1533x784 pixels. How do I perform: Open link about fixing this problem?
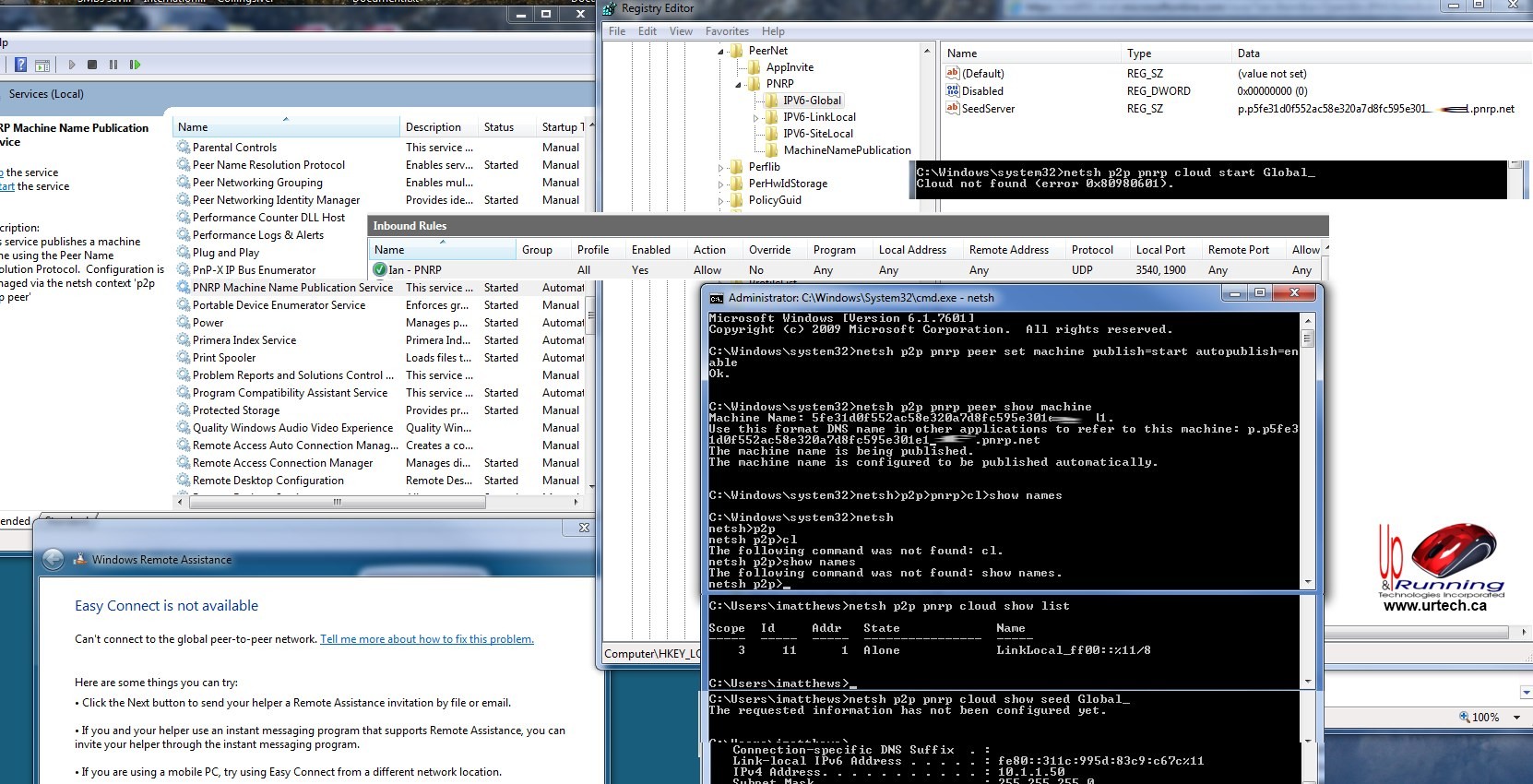[x=426, y=639]
